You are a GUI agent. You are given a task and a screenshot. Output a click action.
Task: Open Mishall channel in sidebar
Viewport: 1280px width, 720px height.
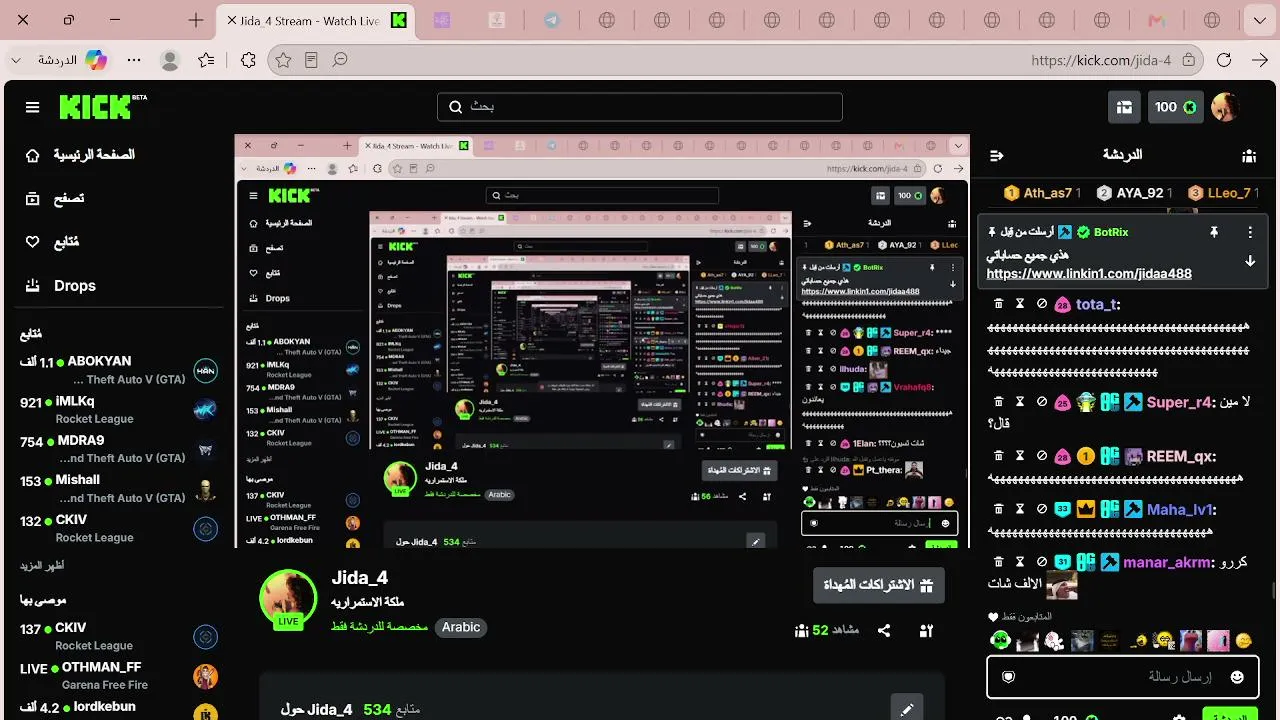(118, 489)
